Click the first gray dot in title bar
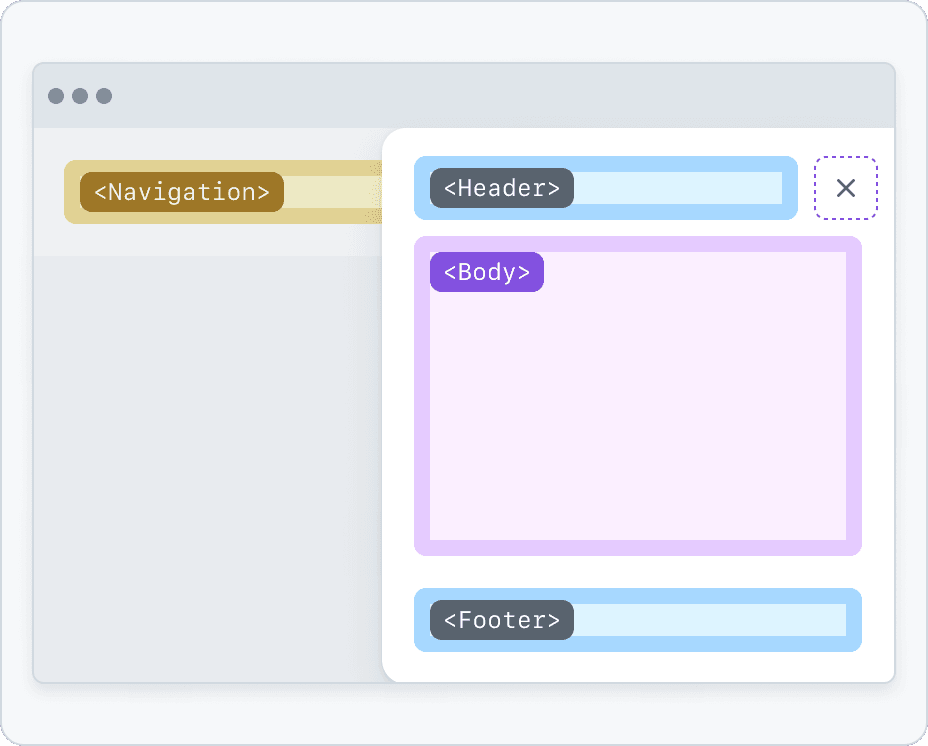Image resolution: width=928 pixels, height=746 pixels. pyautogui.click(x=56, y=96)
